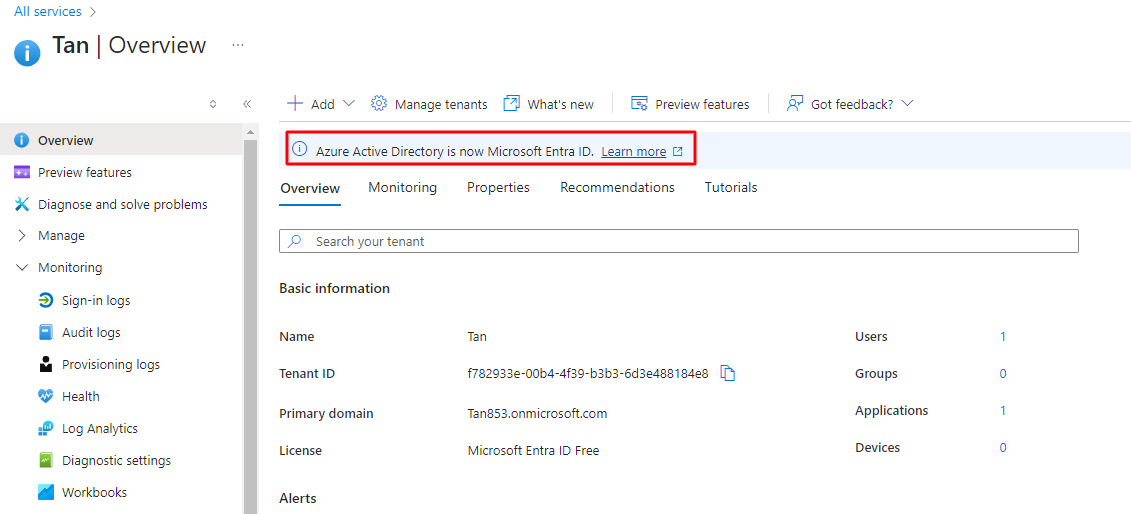This screenshot has width=1131, height=514.
Task: Click the Log Analytics chart icon
Action: [x=45, y=428]
